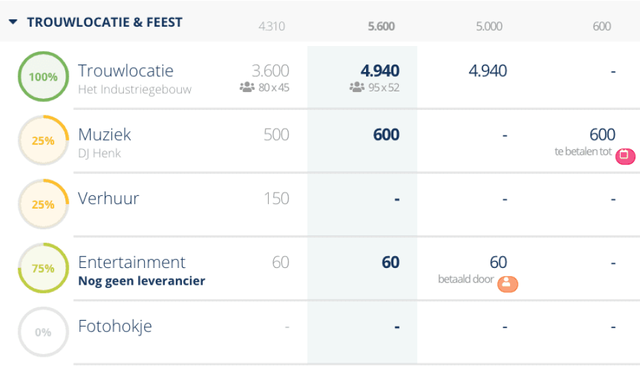Screen dimensions: 640x366
Task: Click the pink calendar icon next to te betalen tot
Action: [x=625, y=156]
